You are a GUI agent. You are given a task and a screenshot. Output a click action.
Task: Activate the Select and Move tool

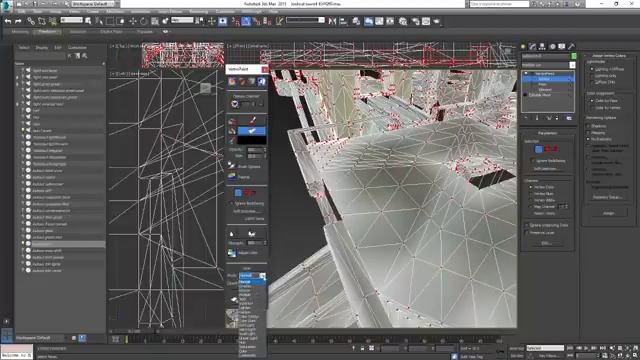pos(133,21)
